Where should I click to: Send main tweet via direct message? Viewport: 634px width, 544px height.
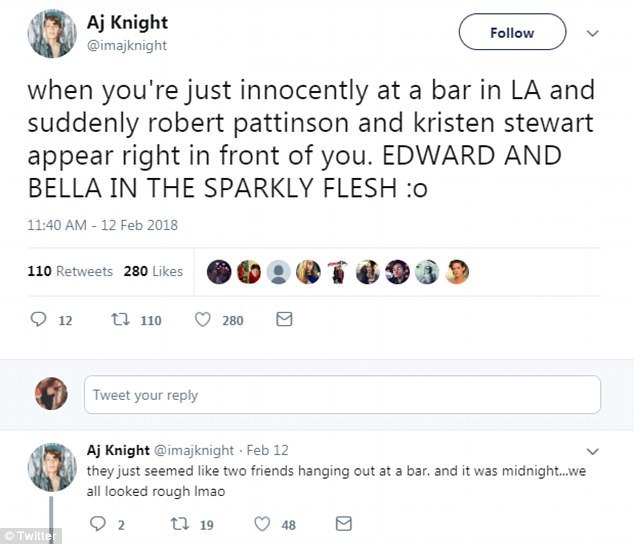pos(283,320)
